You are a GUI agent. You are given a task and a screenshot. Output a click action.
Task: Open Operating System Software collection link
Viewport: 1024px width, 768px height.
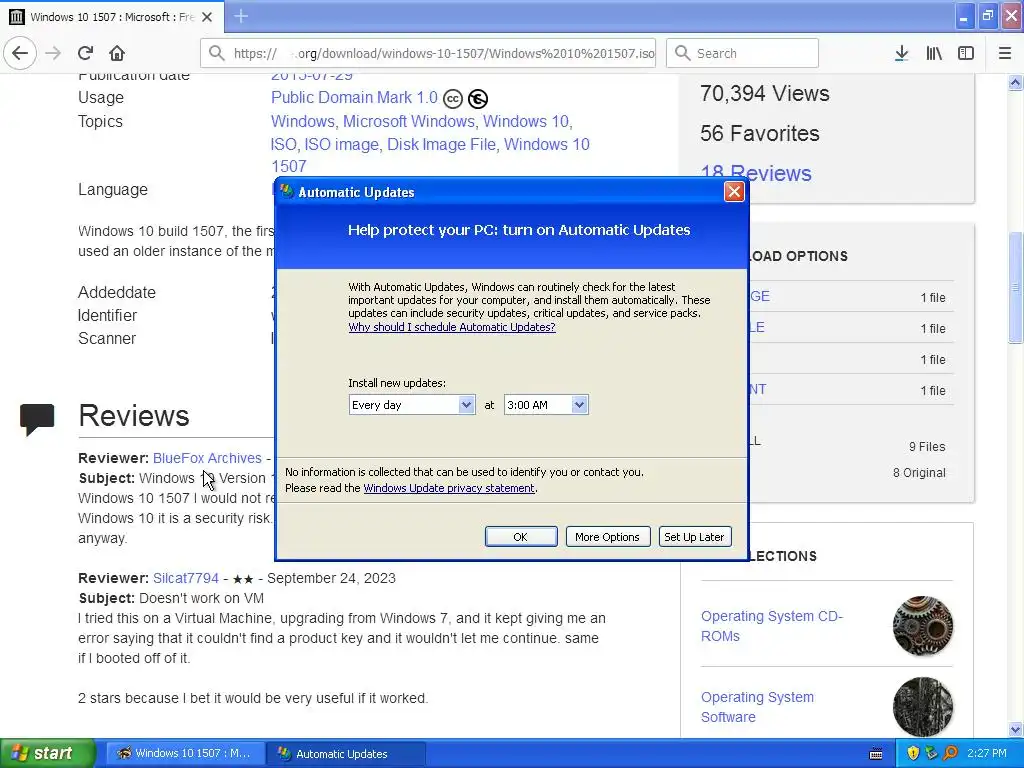click(758, 707)
